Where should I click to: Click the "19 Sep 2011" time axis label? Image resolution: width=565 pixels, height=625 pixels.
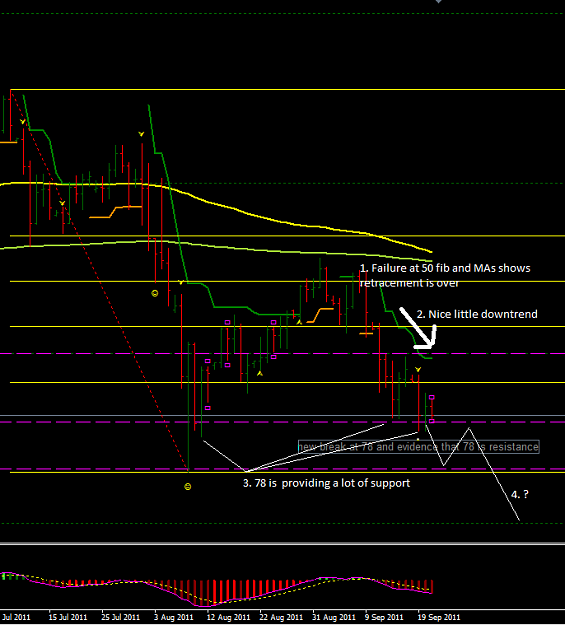(x=439, y=617)
